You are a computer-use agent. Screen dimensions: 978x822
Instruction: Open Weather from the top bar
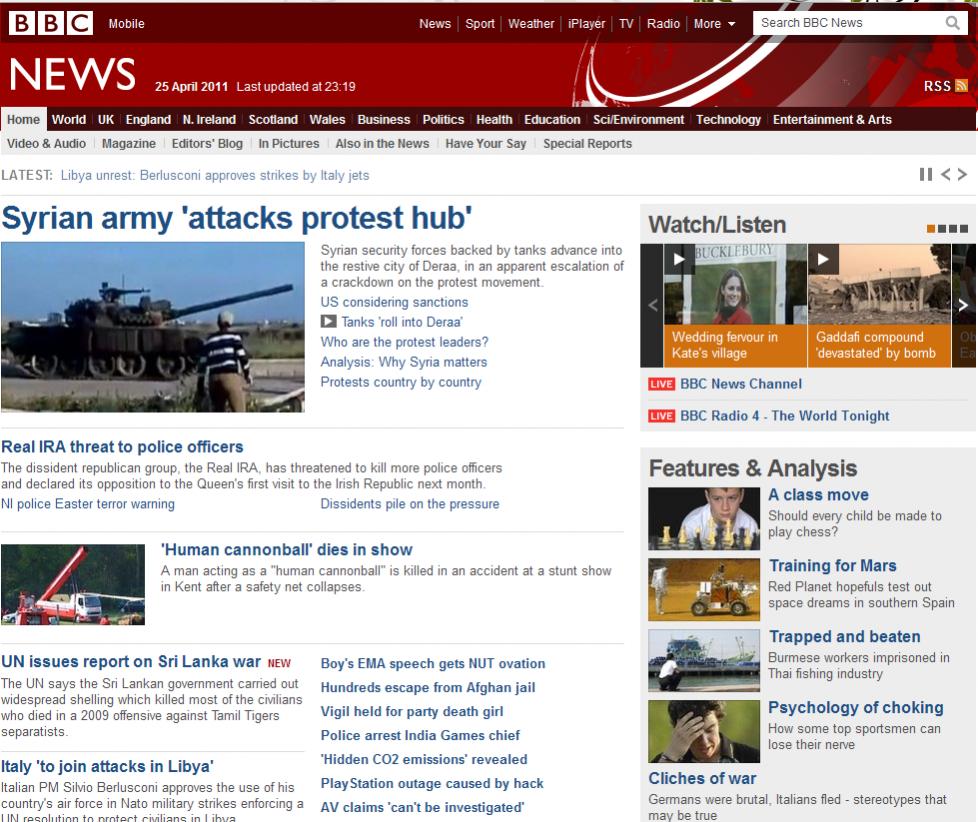click(x=531, y=24)
